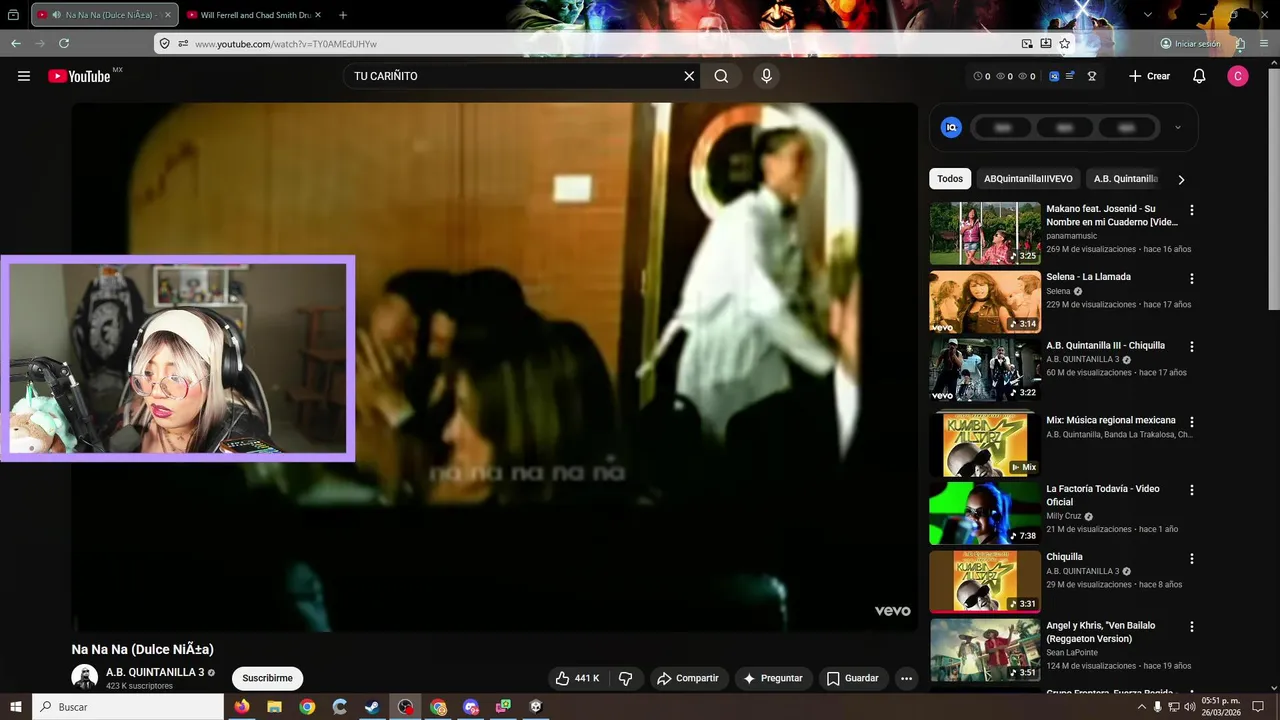Reload the page with the refresh icon
This screenshot has height=720, width=1280.
click(64, 43)
